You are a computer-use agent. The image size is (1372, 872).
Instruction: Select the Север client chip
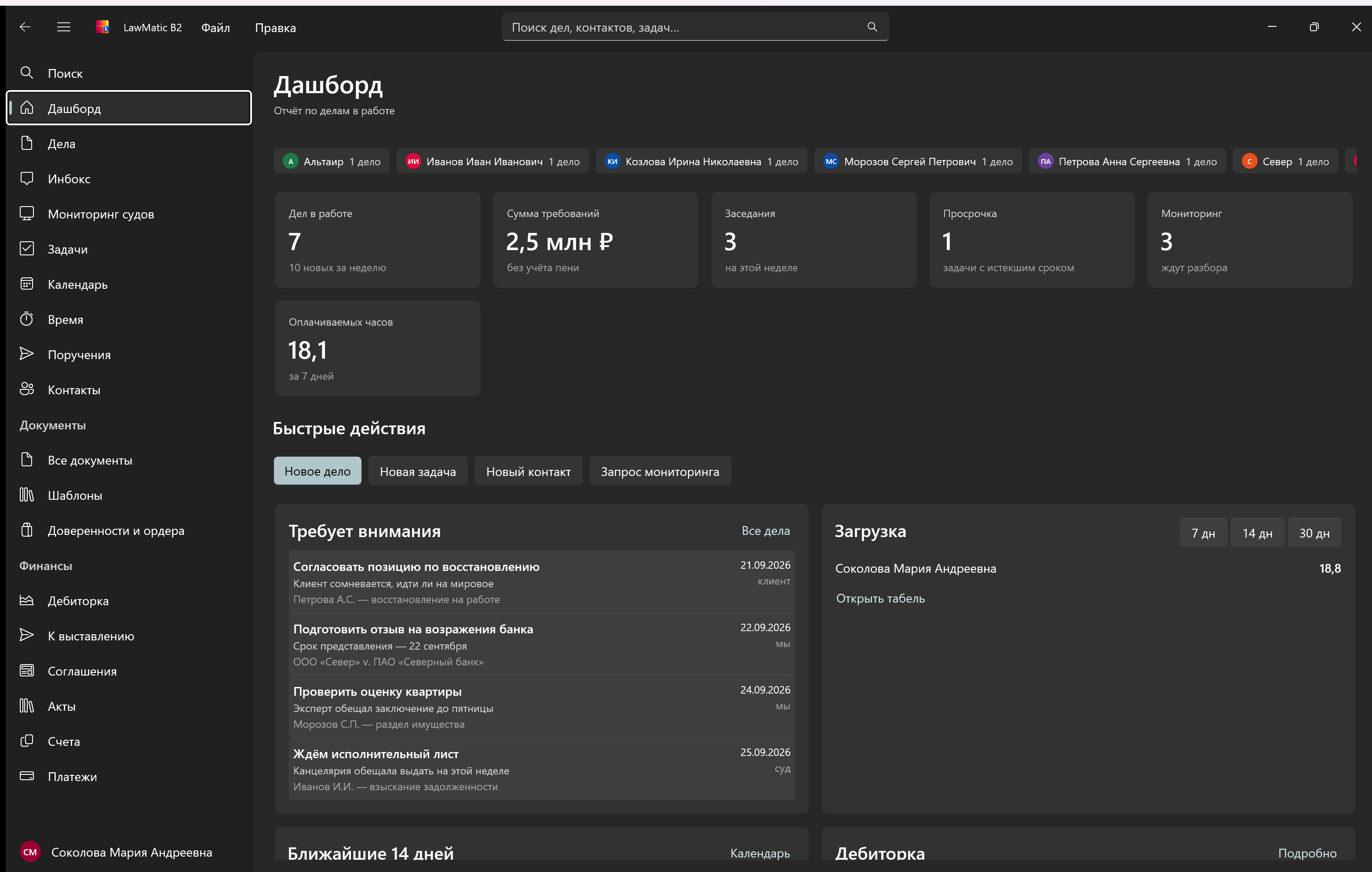[x=1285, y=161]
